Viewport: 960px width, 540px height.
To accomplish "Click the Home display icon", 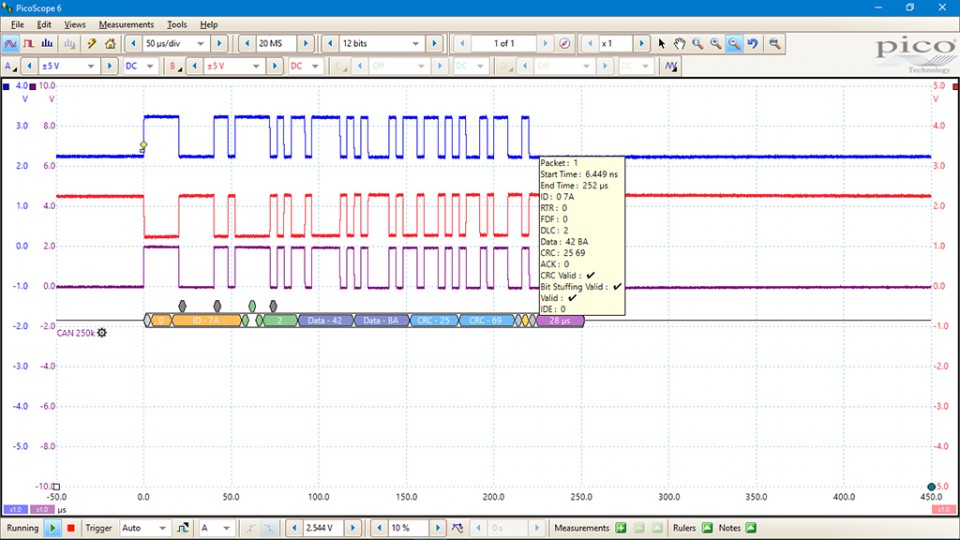I will tap(110, 44).
